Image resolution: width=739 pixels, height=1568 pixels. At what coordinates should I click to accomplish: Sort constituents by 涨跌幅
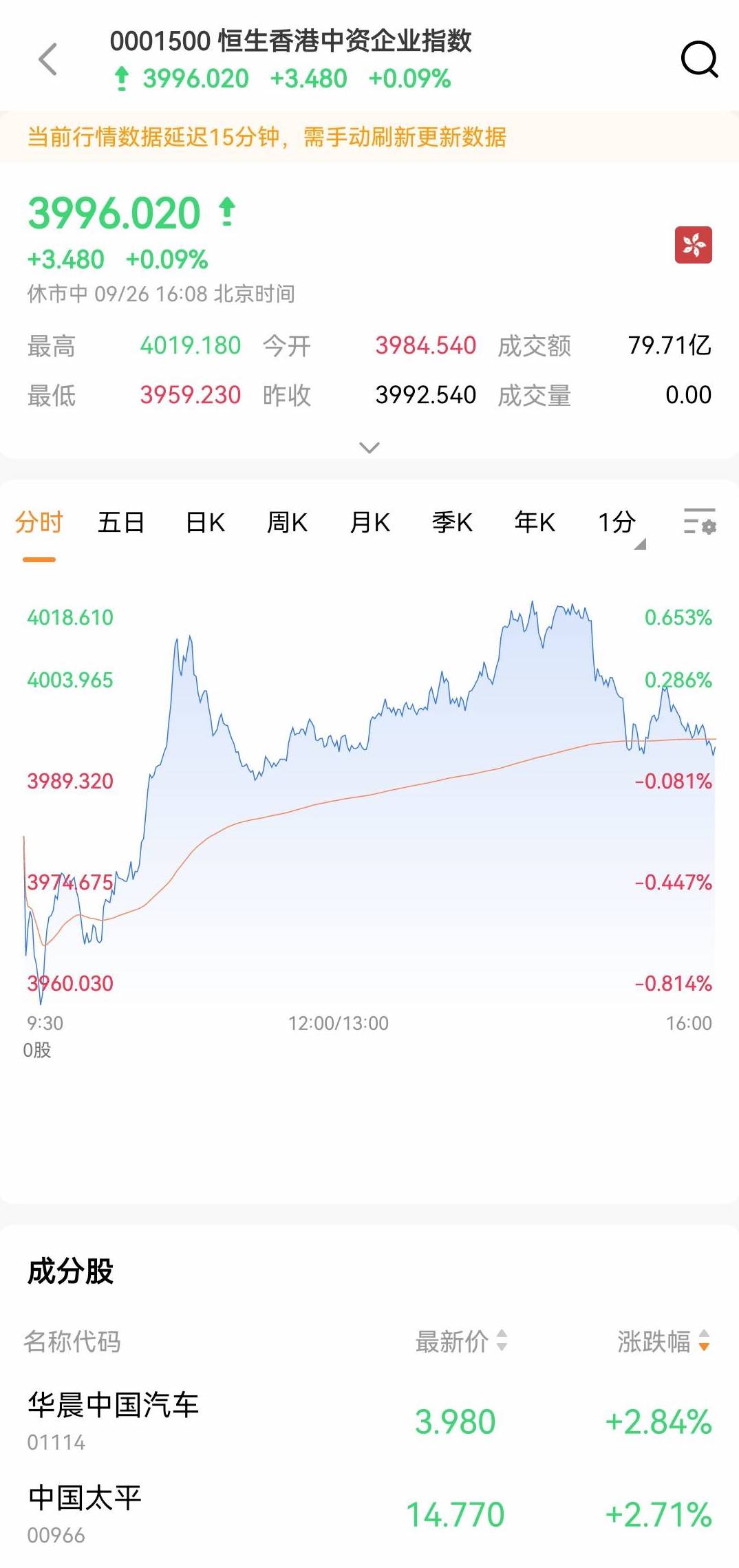pyautogui.click(x=663, y=1341)
